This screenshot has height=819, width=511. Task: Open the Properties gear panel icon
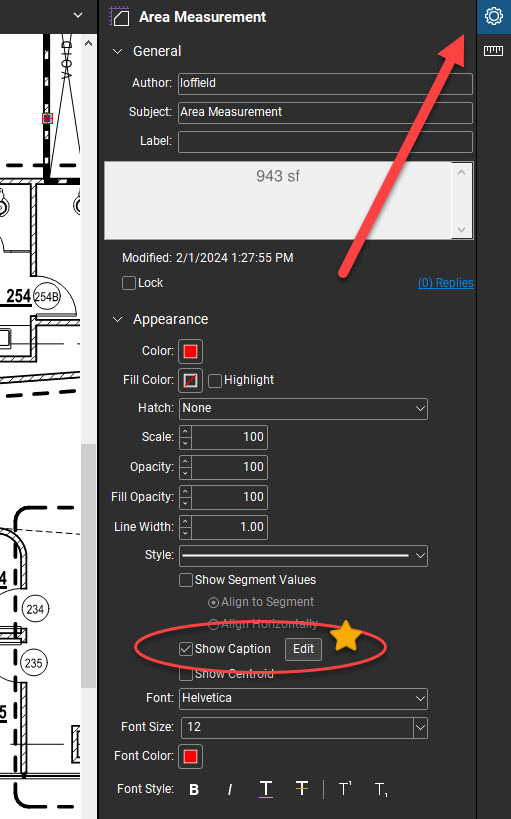(494, 16)
